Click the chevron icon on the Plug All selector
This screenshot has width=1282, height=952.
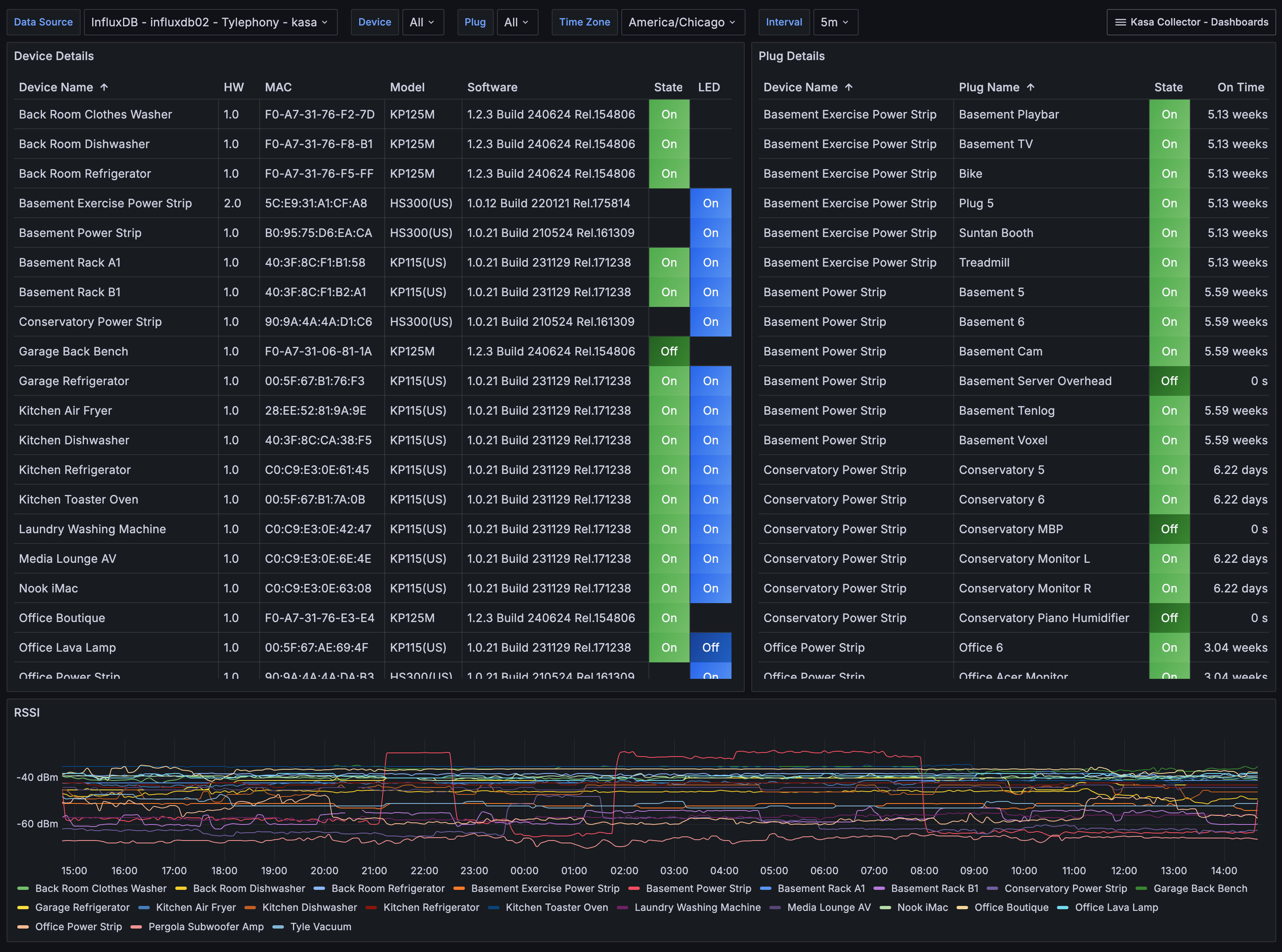525,22
